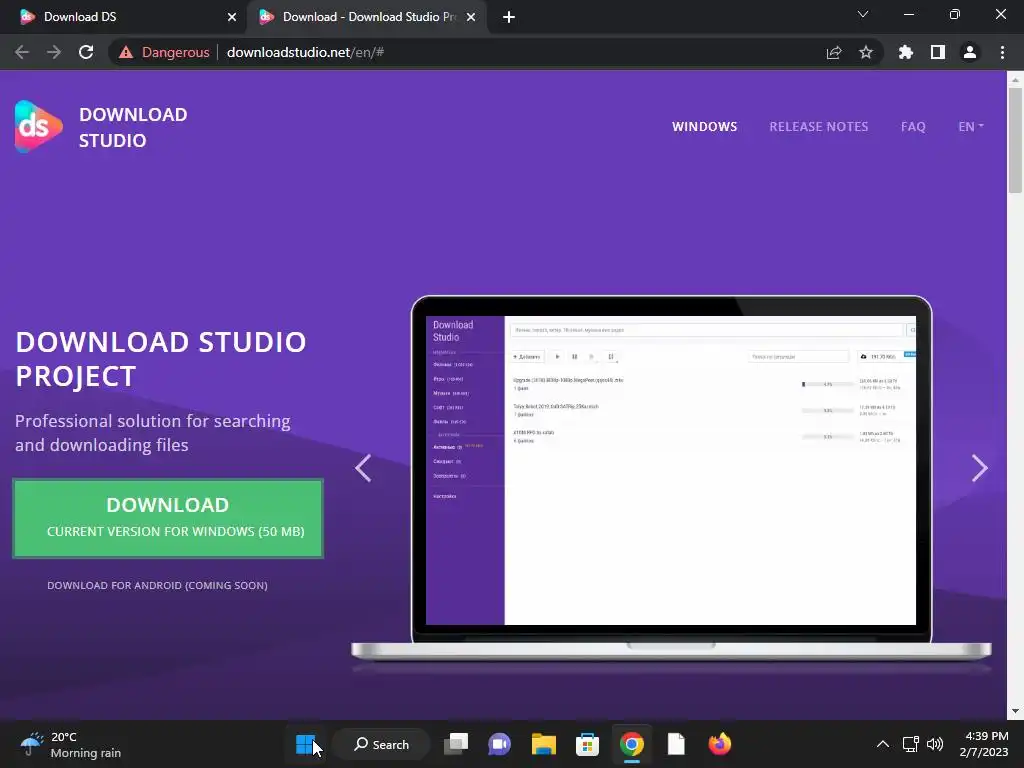Open the Teams Chat taskbar icon

(500, 744)
